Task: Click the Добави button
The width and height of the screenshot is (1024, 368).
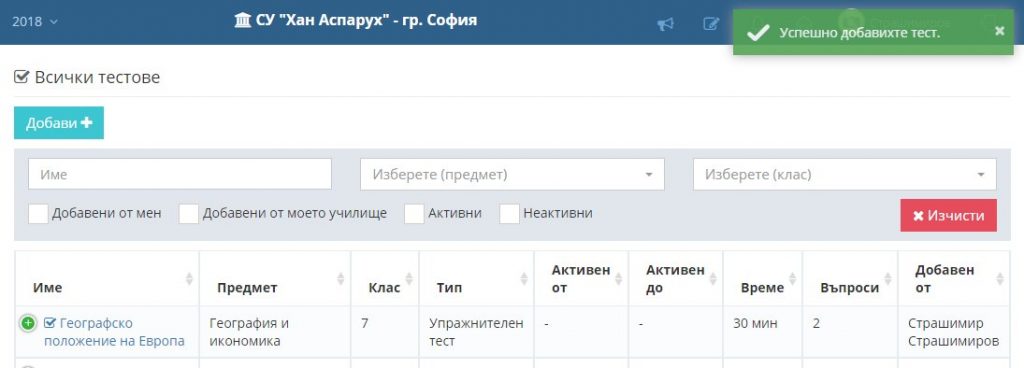Action: click(59, 123)
